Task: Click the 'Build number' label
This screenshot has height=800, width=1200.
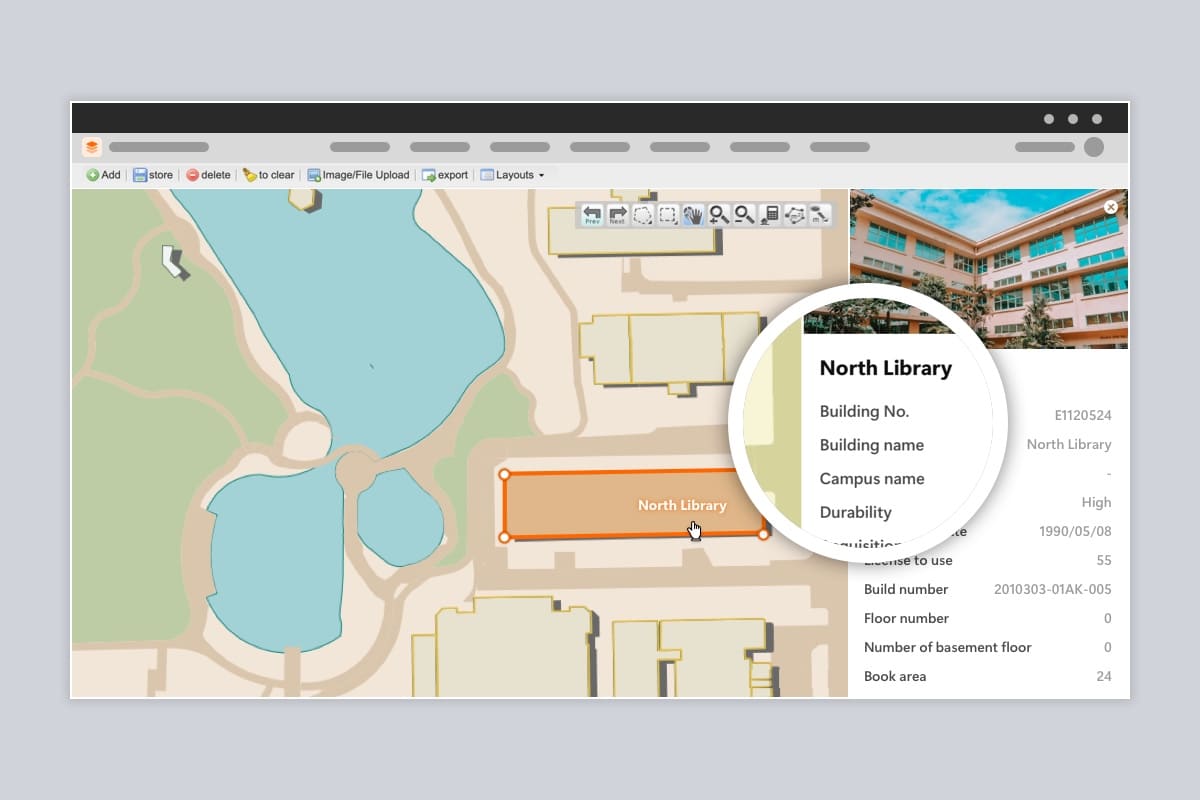Action: pos(906,589)
